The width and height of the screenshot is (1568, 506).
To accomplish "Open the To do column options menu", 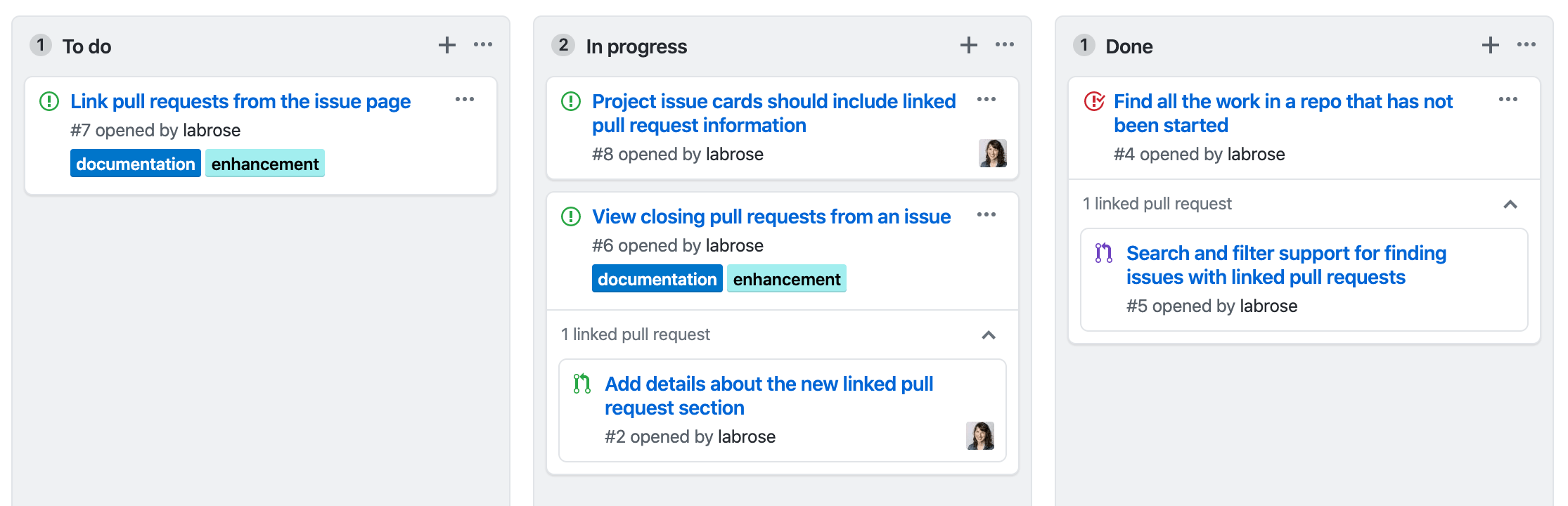I will (x=483, y=45).
